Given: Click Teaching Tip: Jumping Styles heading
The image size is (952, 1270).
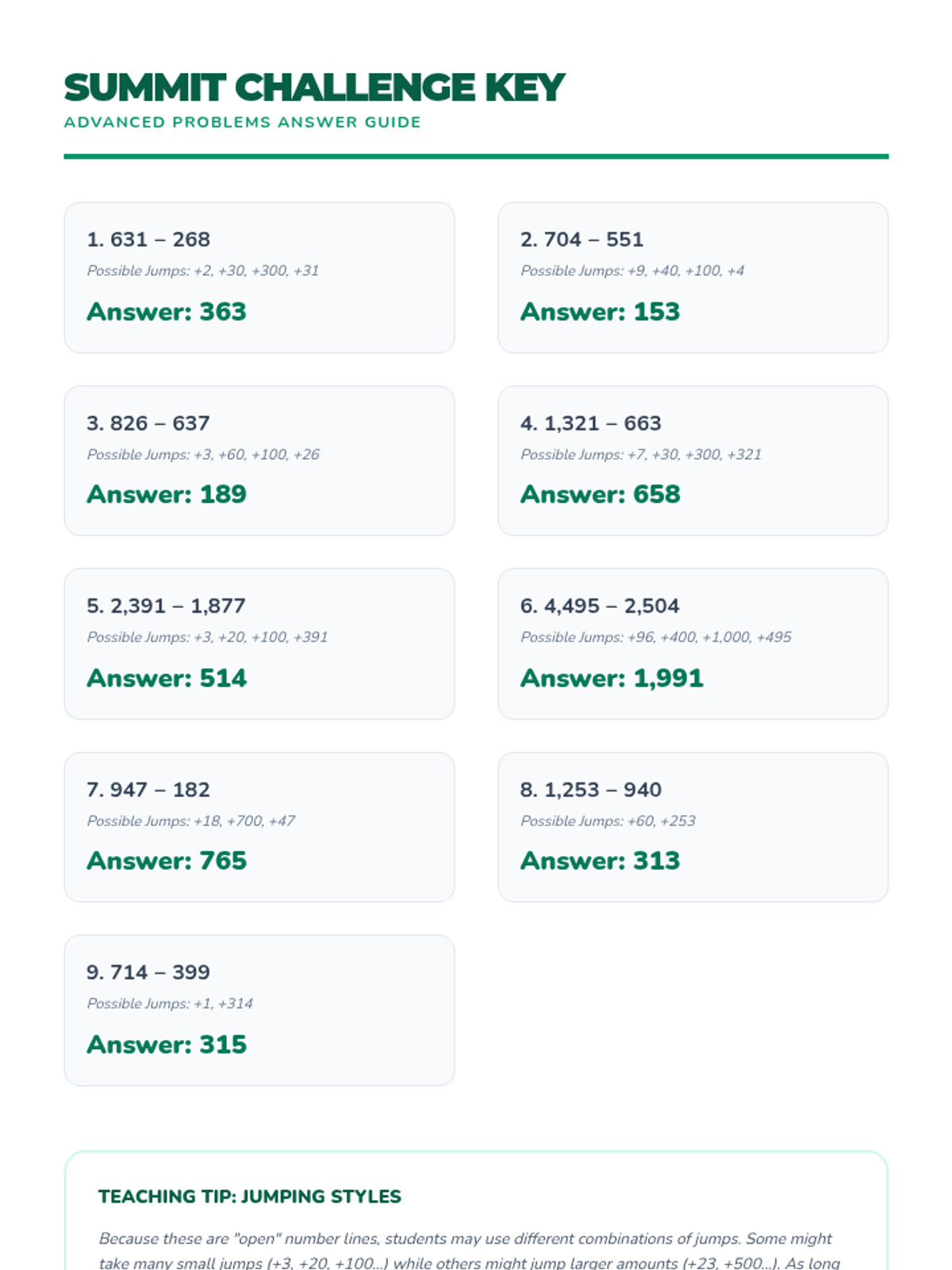Looking at the screenshot, I should 249,1196.
